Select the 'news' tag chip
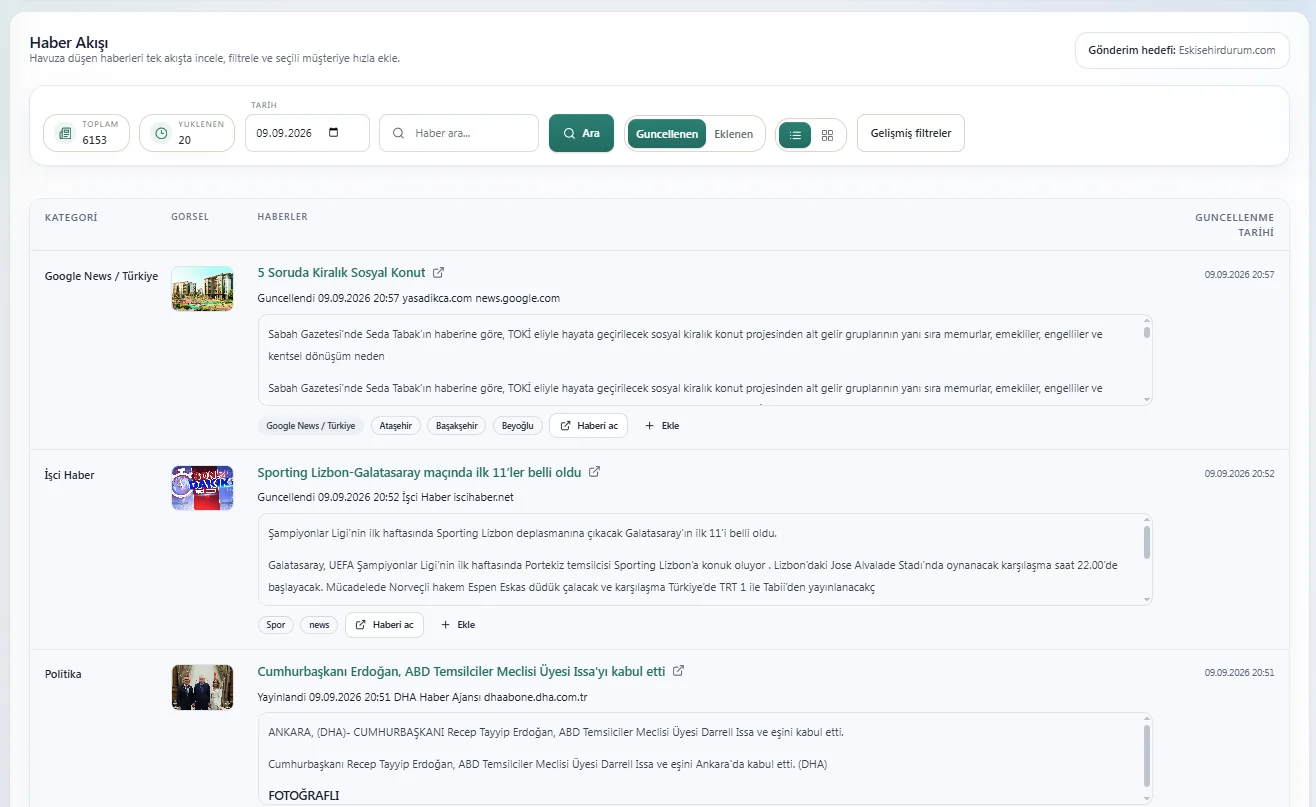1316x807 pixels. [319, 624]
